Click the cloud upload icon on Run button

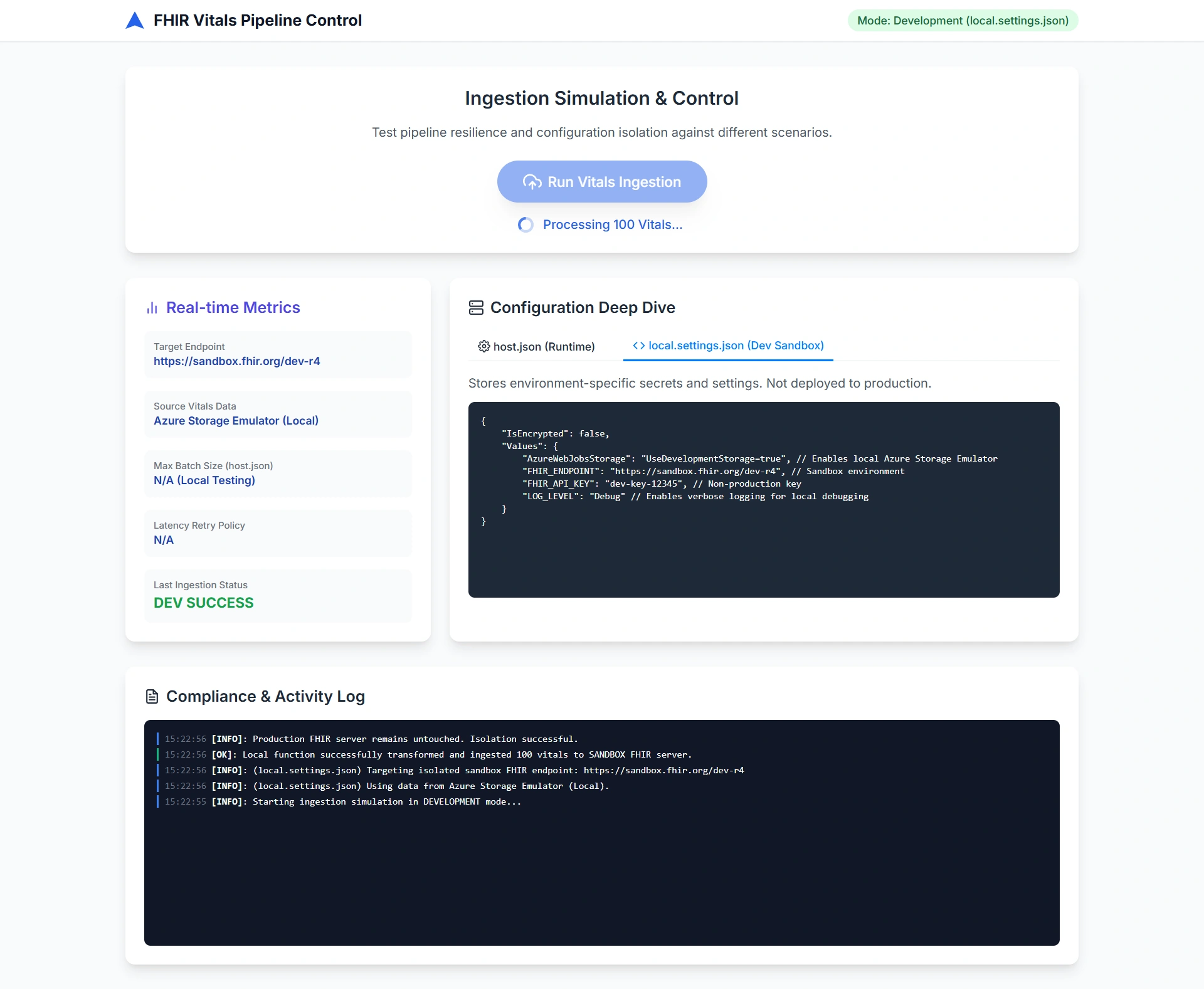532,182
